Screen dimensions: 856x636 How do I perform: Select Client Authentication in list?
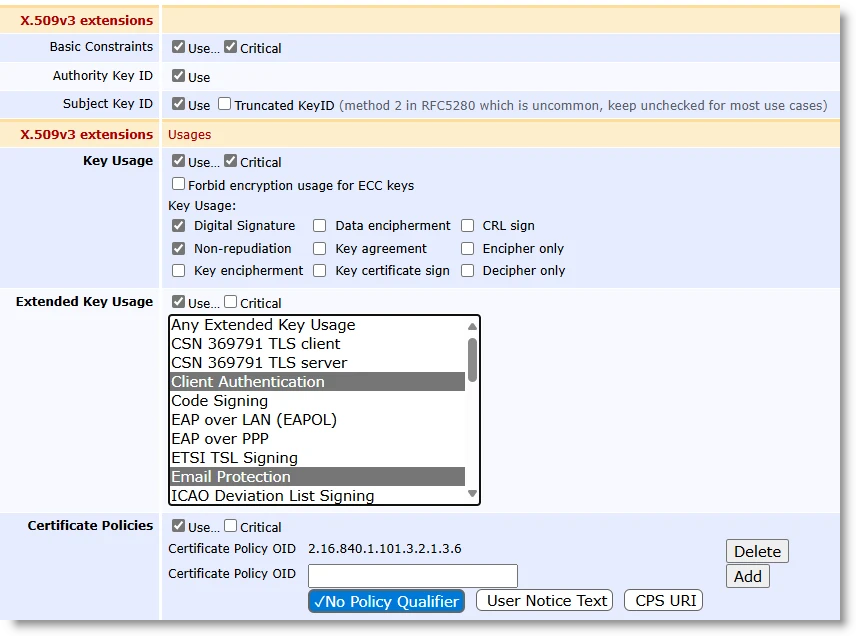(317, 382)
